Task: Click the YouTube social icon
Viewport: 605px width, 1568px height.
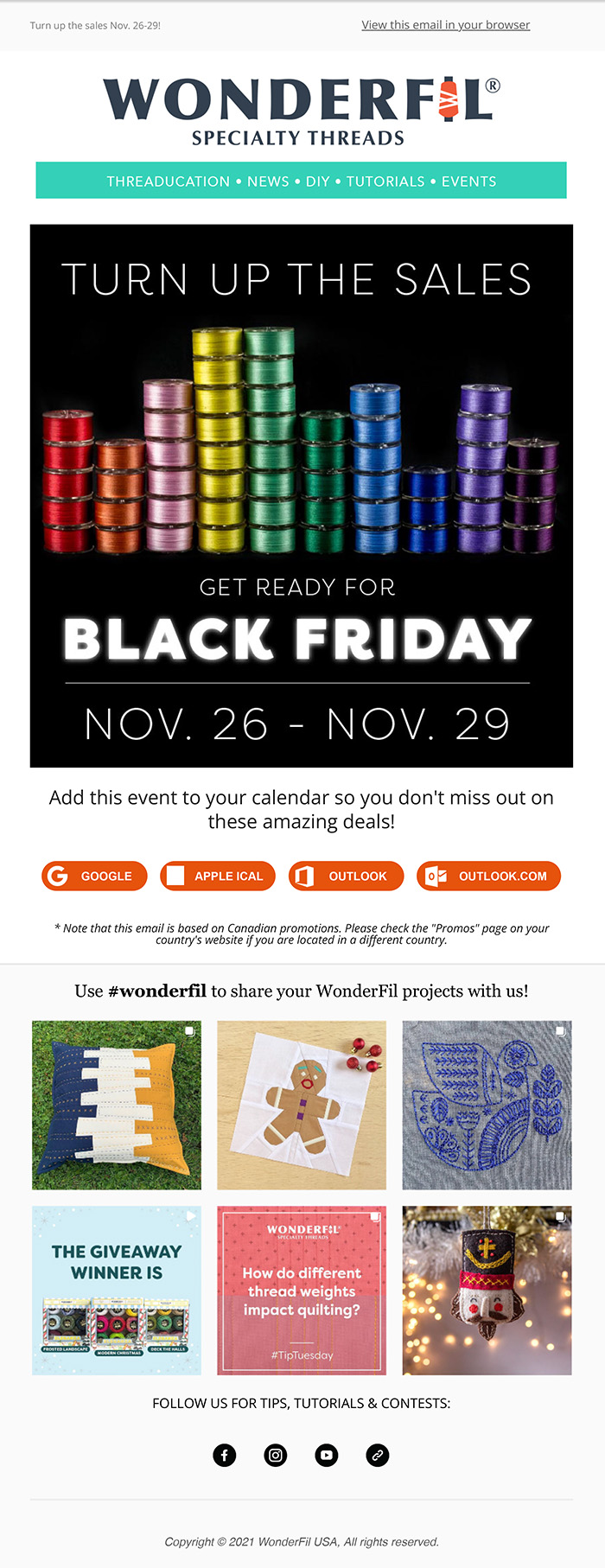Action: coord(327,1455)
